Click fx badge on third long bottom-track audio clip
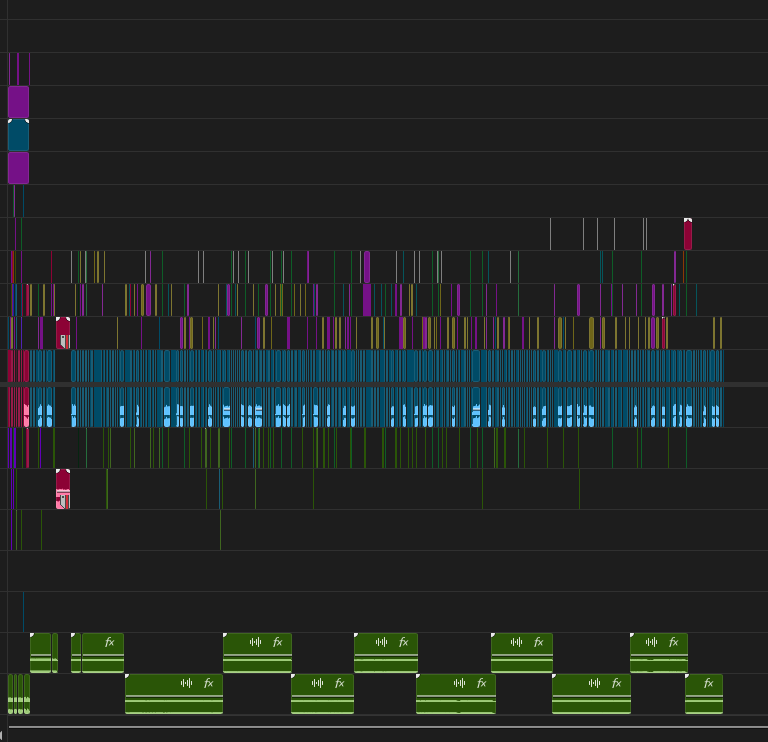 481,683
